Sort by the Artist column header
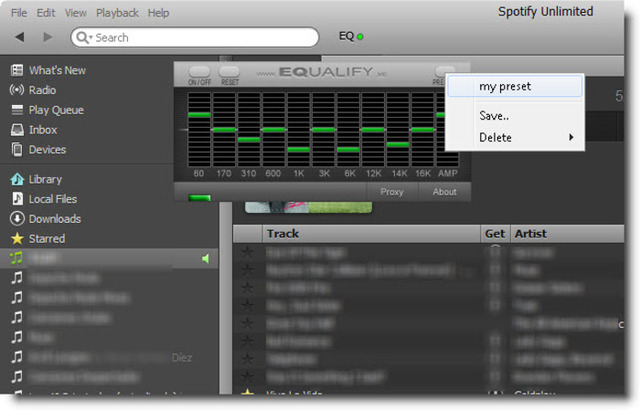 pyautogui.click(x=567, y=234)
